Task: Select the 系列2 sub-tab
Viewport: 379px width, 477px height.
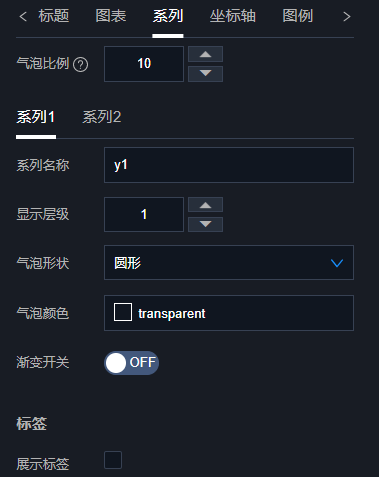Action: [x=102, y=117]
